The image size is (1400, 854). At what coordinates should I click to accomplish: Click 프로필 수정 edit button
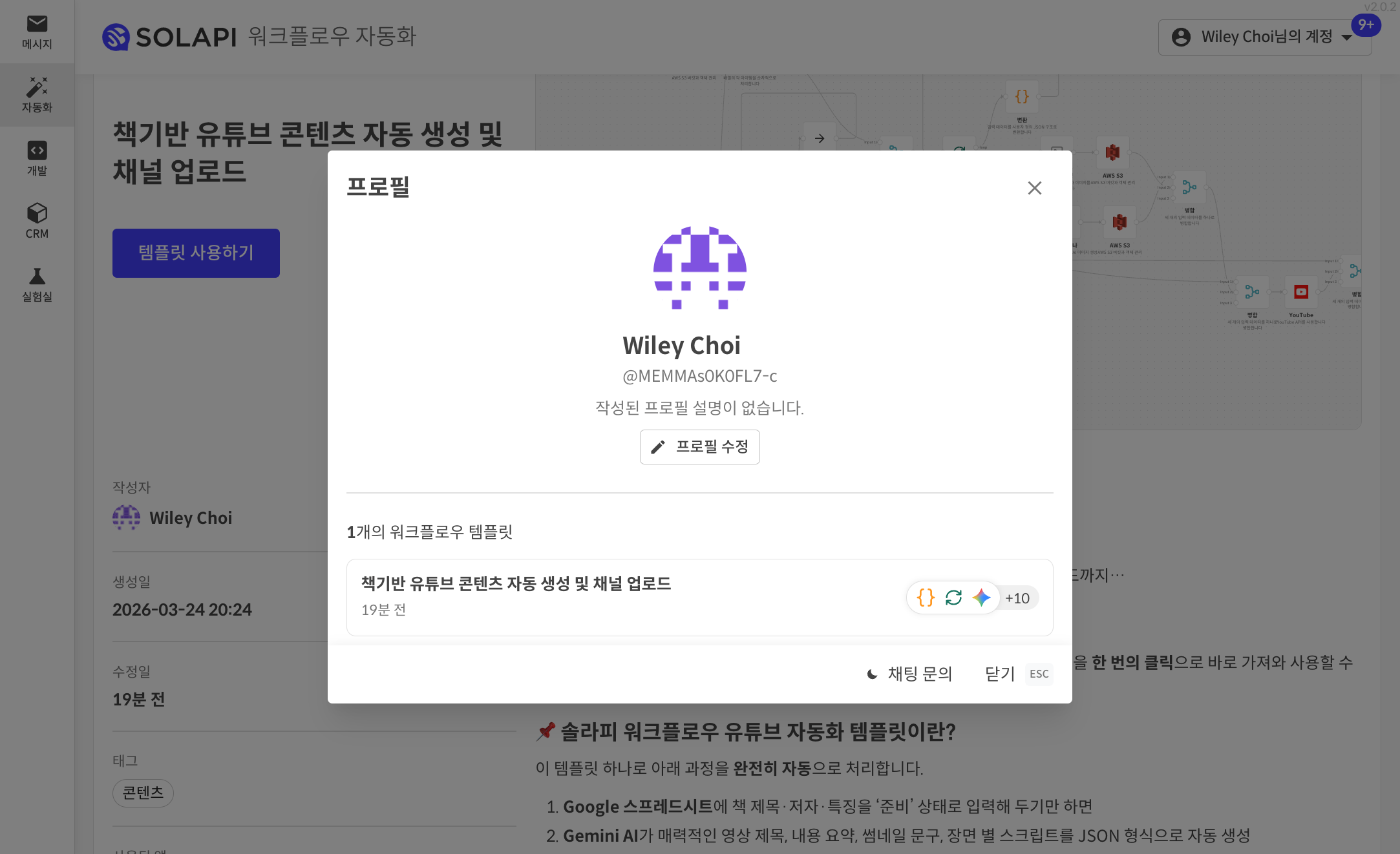(x=699, y=447)
